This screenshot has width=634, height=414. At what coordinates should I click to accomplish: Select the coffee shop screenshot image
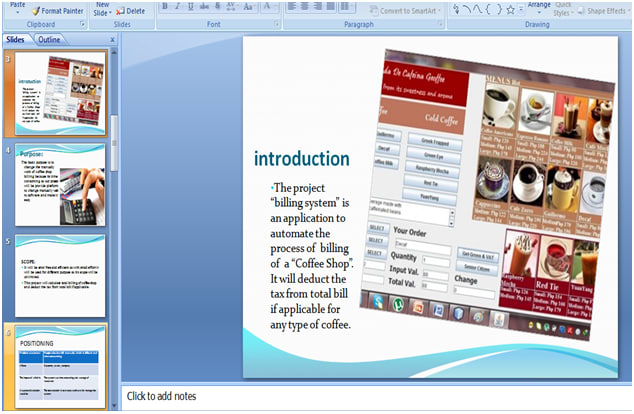pos(488,194)
